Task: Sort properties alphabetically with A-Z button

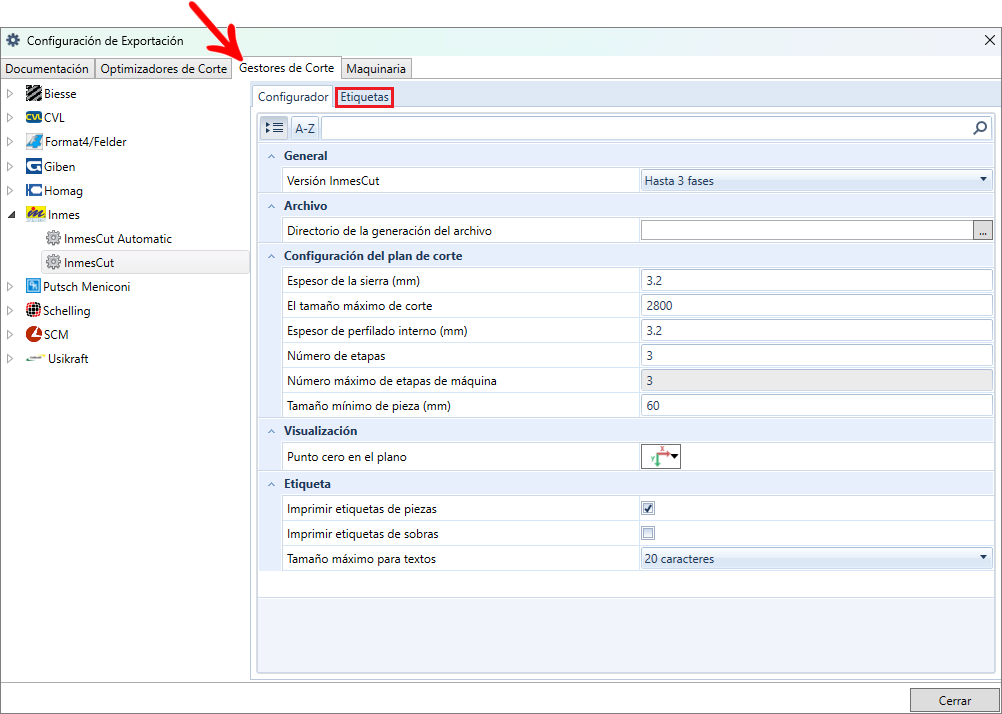Action: click(304, 128)
